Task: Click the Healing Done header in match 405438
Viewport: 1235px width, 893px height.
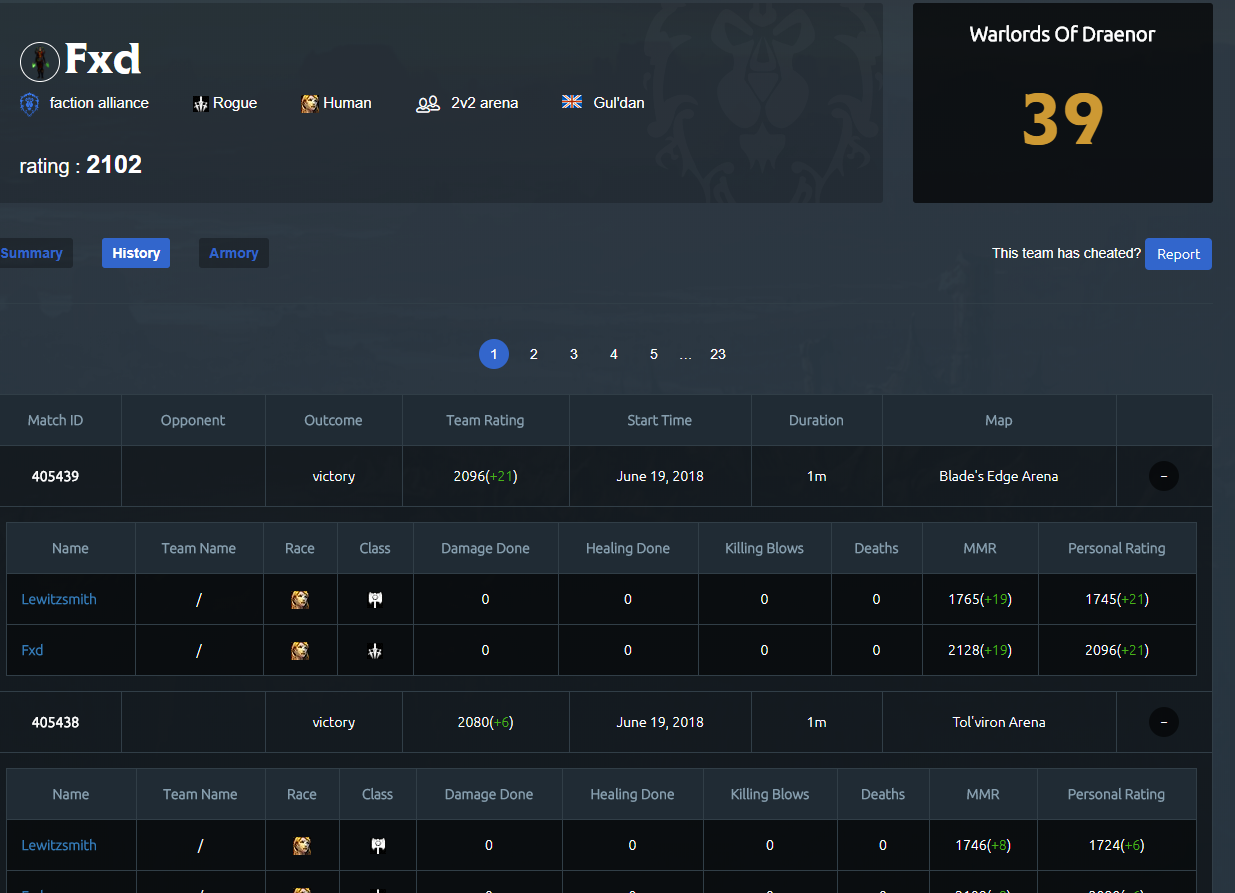Action: pyautogui.click(x=632, y=794)
